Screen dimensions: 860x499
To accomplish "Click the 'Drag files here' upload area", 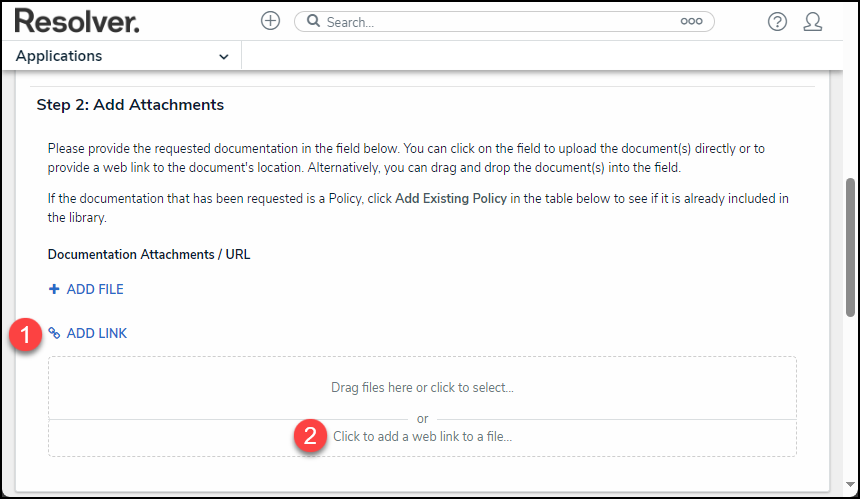I will pos(422,387).
